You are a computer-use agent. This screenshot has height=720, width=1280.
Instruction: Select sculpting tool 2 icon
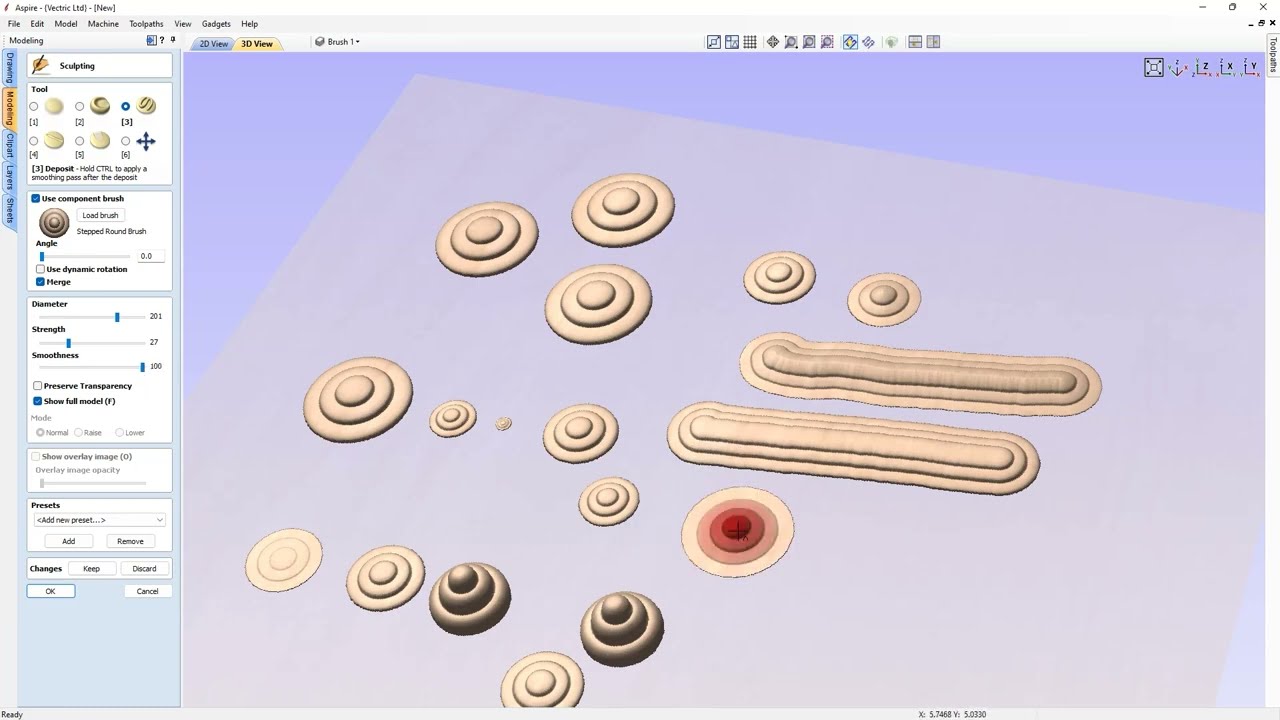pyautogui.click(x=100, y=106)
